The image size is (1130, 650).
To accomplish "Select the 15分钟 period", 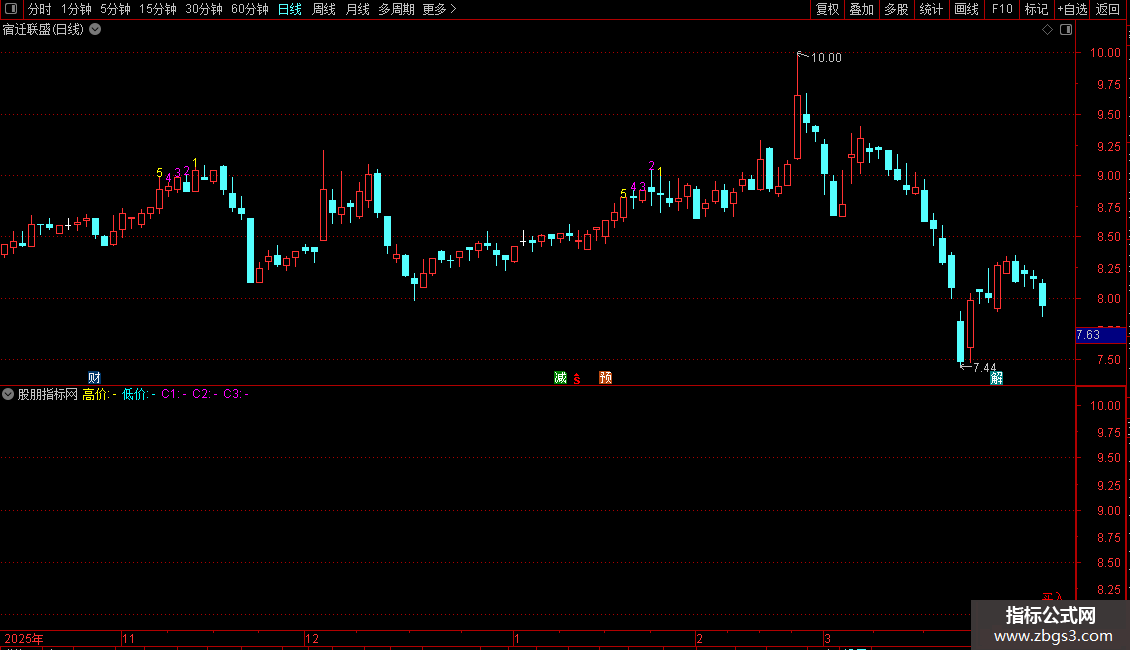I will click(x=158, y=9).
